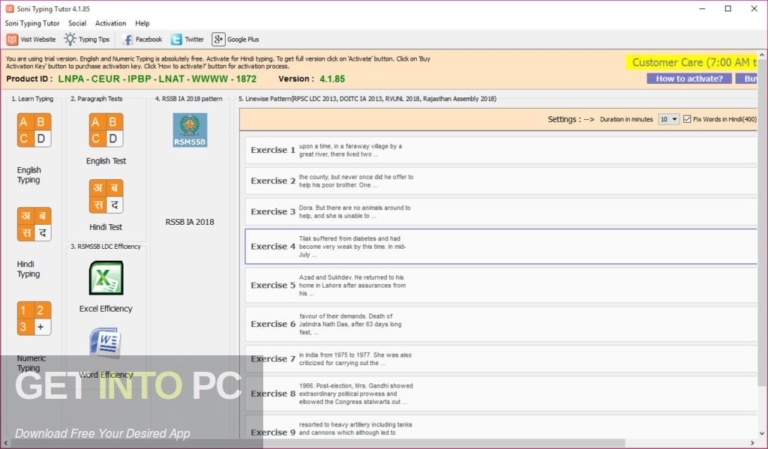
Task: Select Exercise 5 about Azad and Sukhdev
Action: click(x=501, y=285)
